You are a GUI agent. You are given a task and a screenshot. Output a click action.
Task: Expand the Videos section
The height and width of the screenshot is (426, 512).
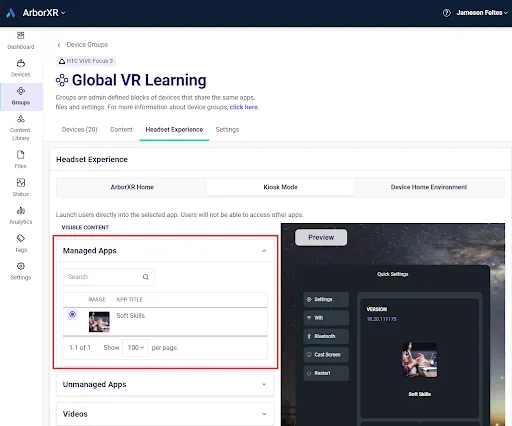tap(165, 414)
